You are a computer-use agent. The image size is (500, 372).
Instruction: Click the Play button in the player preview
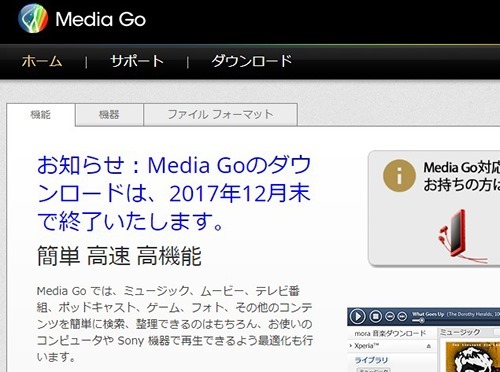point(358,316)
